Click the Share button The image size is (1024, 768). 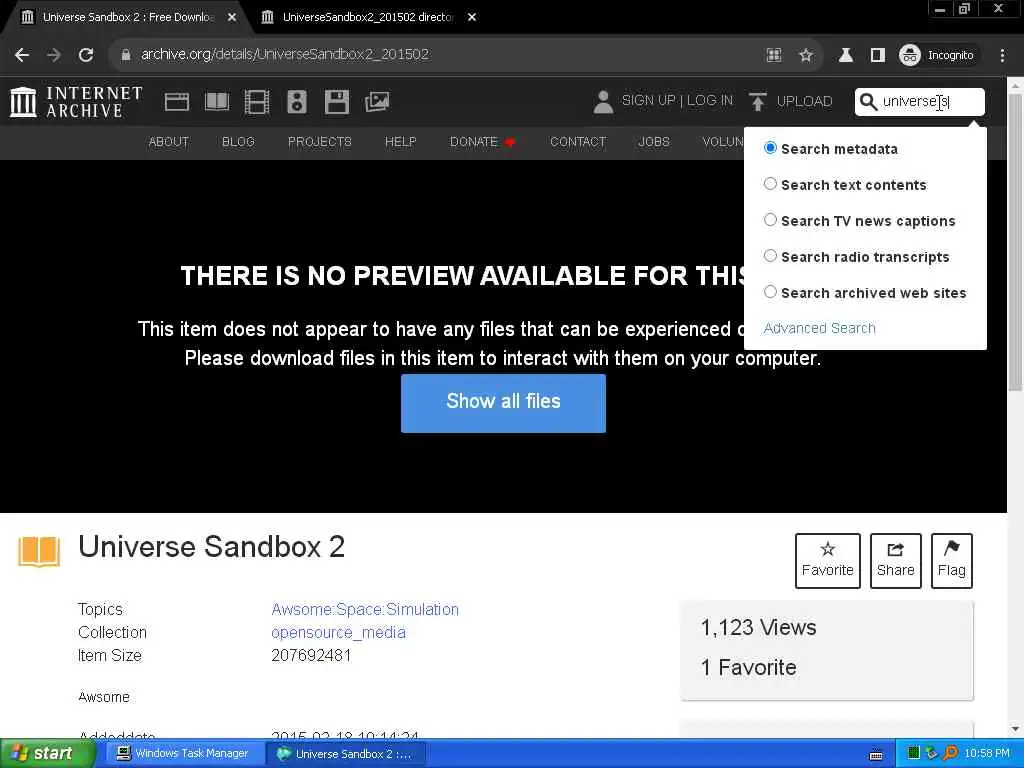[x=895, y=561]
